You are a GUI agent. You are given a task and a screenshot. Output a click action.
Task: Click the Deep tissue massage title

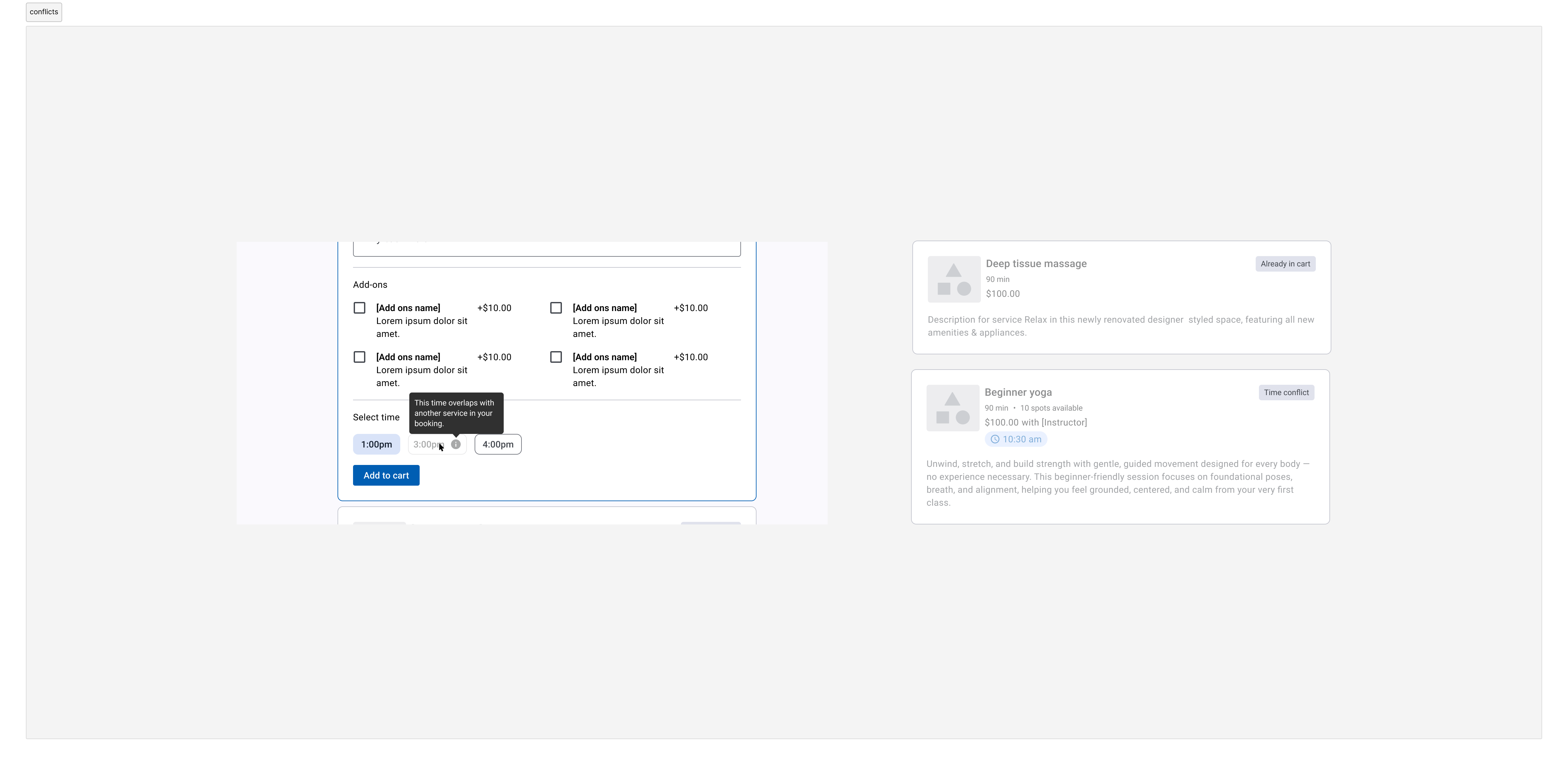click(1036, 264)
